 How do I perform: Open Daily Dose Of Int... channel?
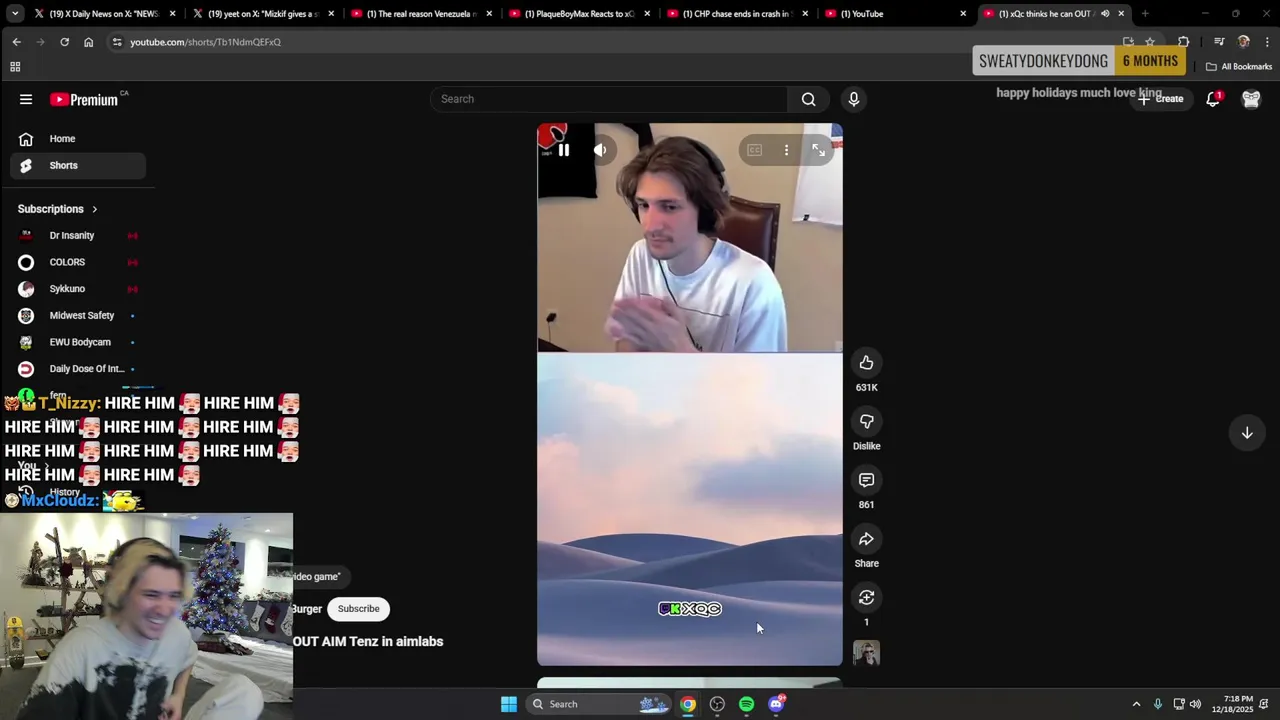pyautogui.click(x=78, y=369)
